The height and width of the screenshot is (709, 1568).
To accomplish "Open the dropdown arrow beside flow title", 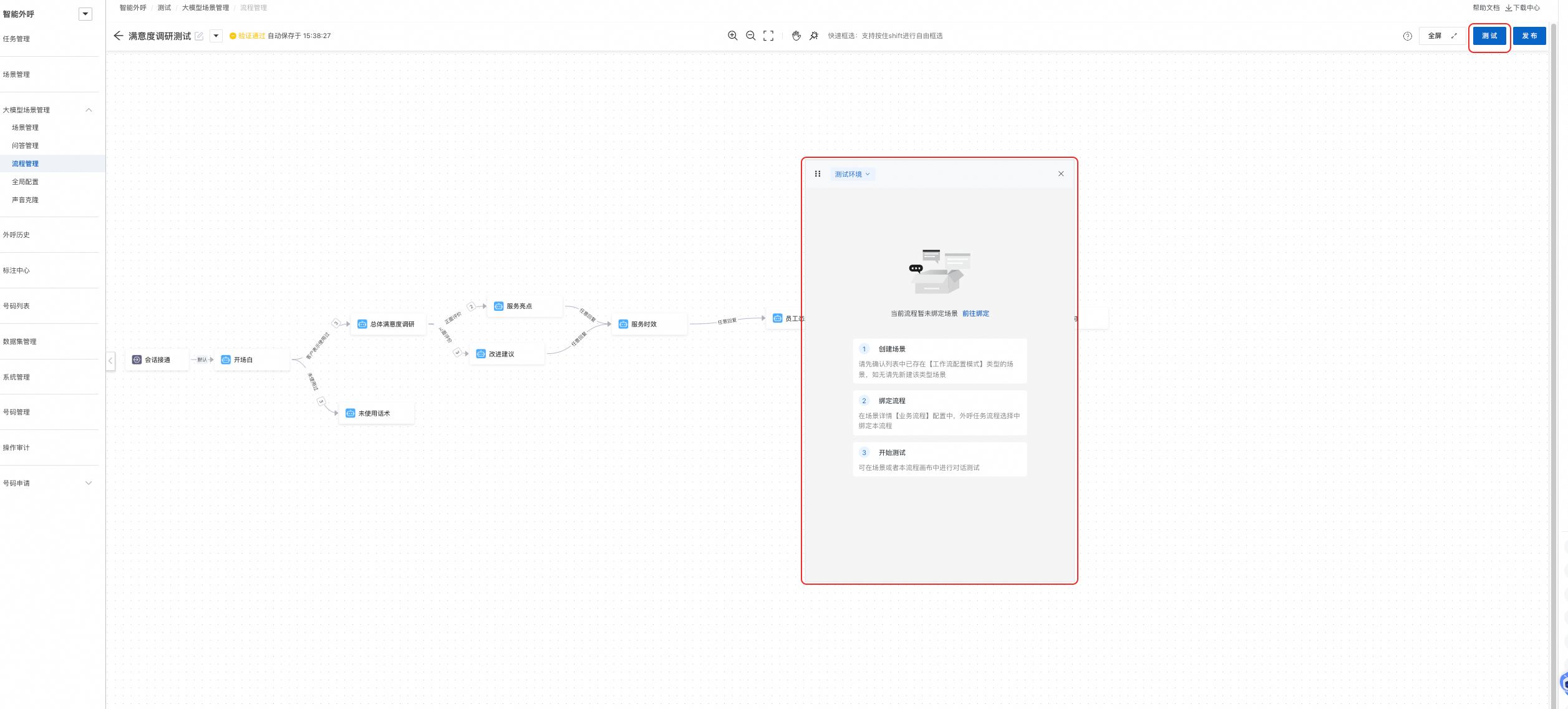I will pos(216,36).
